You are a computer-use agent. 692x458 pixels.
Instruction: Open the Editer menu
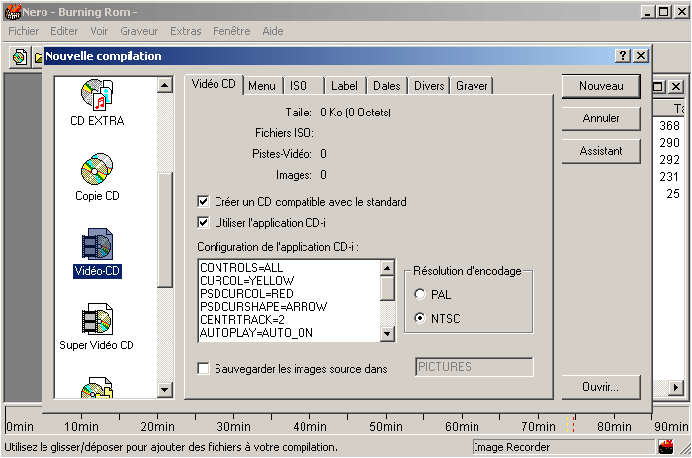64,31
